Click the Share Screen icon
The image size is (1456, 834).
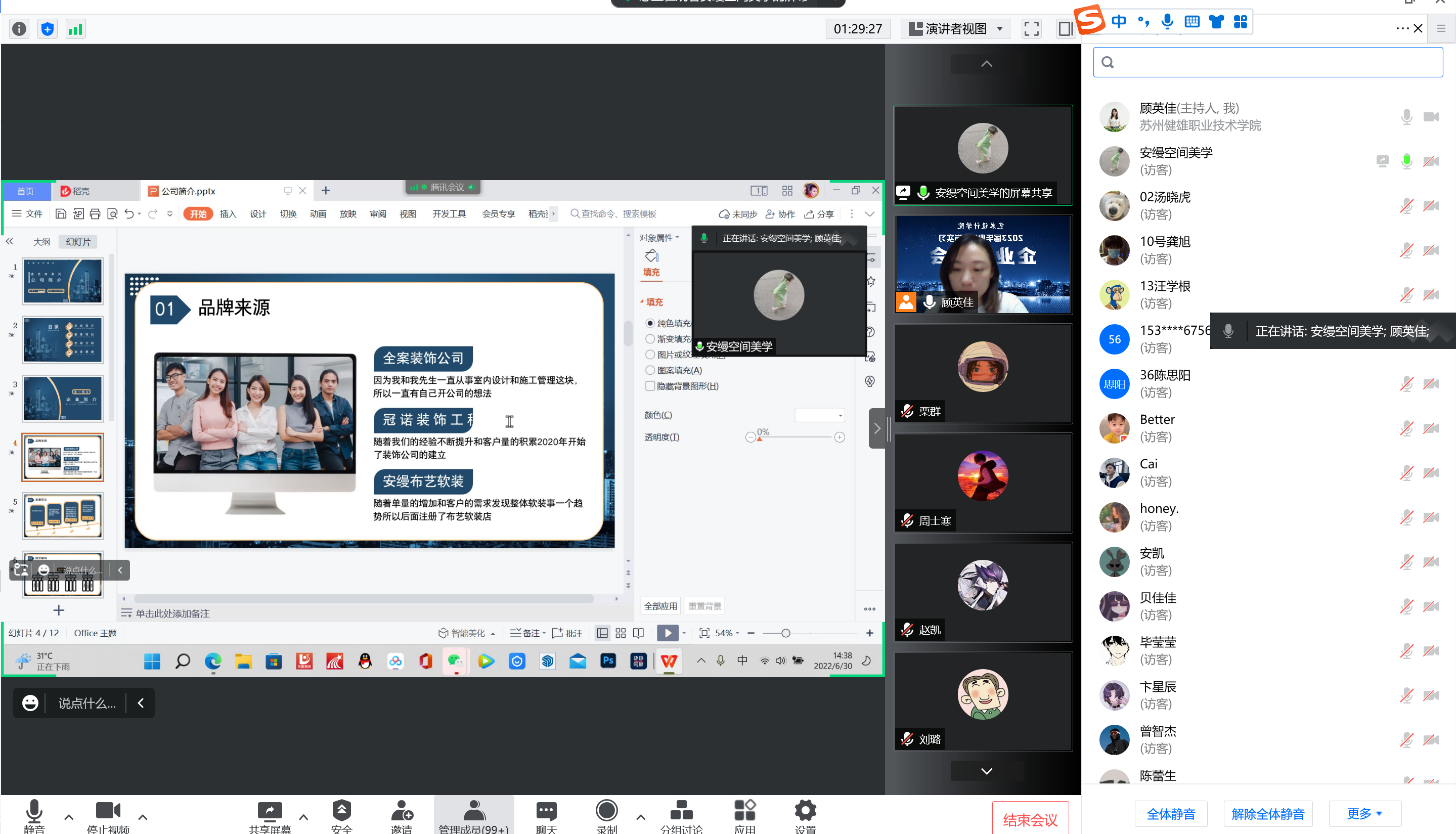pos(270,811)
